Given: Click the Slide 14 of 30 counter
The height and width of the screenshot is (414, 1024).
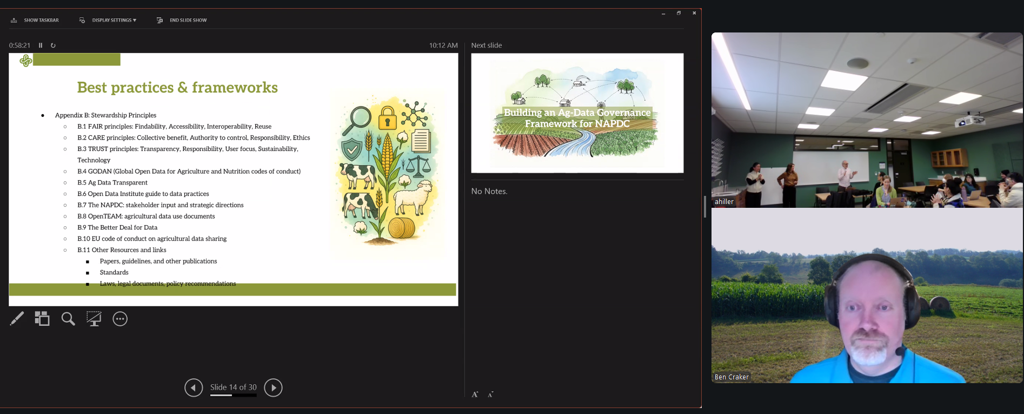Looking at the screenshot, I should pyautogui.click(x=233, y=387).
